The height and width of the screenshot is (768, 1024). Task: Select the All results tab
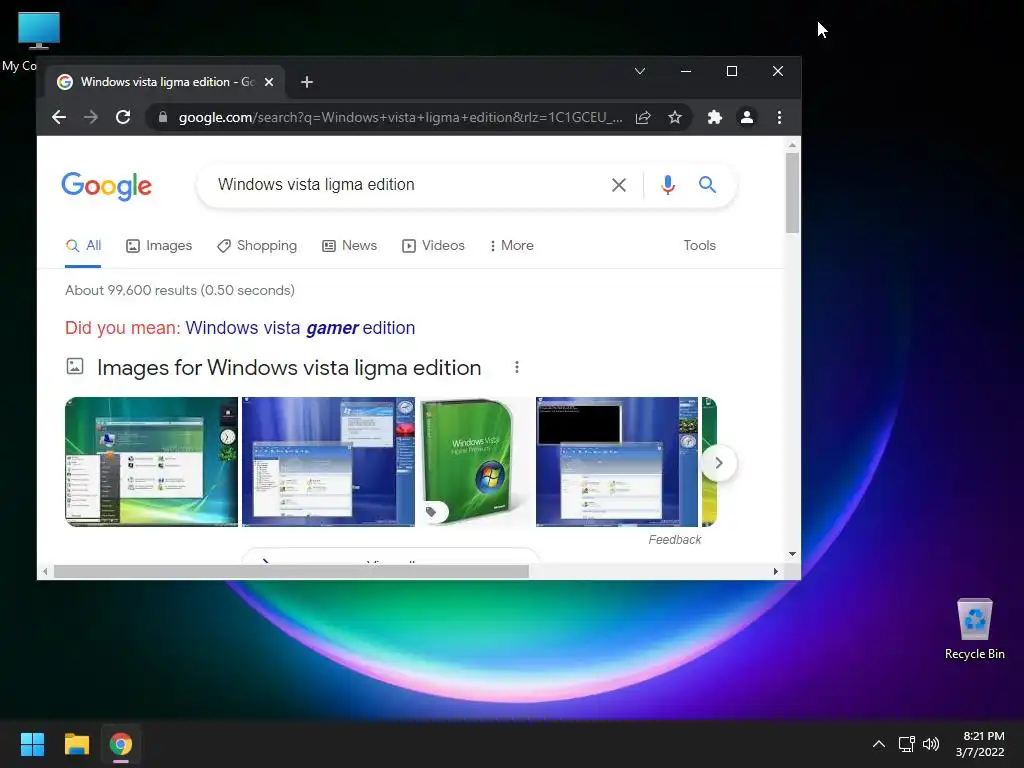83,246
